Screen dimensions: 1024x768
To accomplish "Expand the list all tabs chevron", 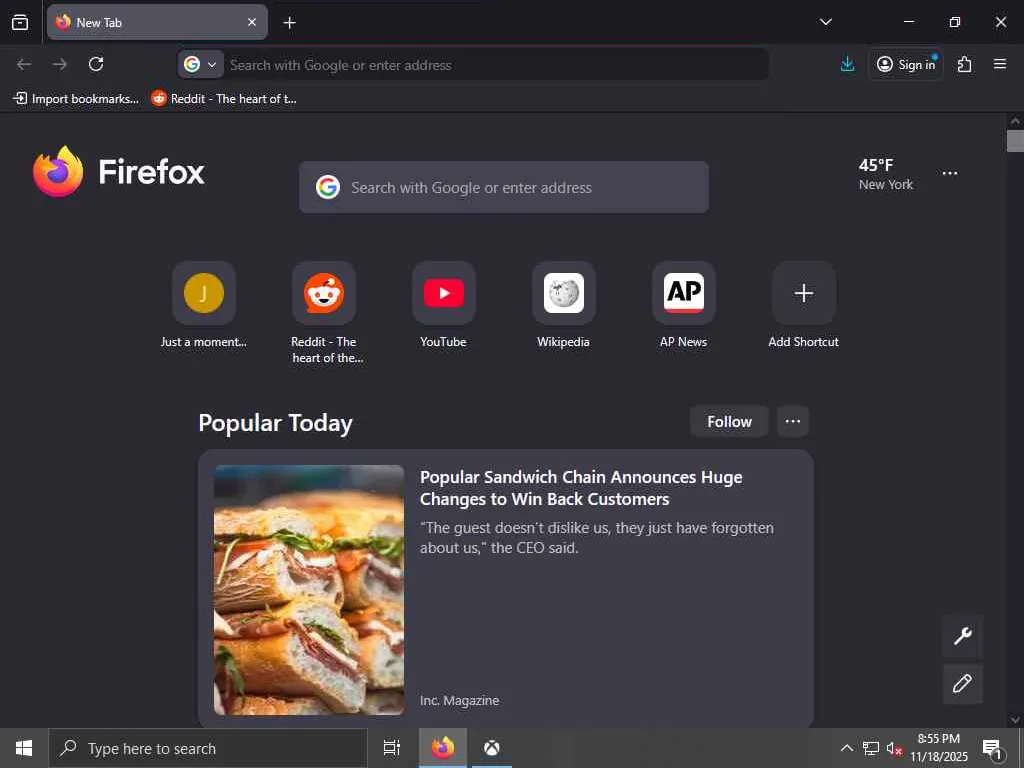I will pos(825,22).
